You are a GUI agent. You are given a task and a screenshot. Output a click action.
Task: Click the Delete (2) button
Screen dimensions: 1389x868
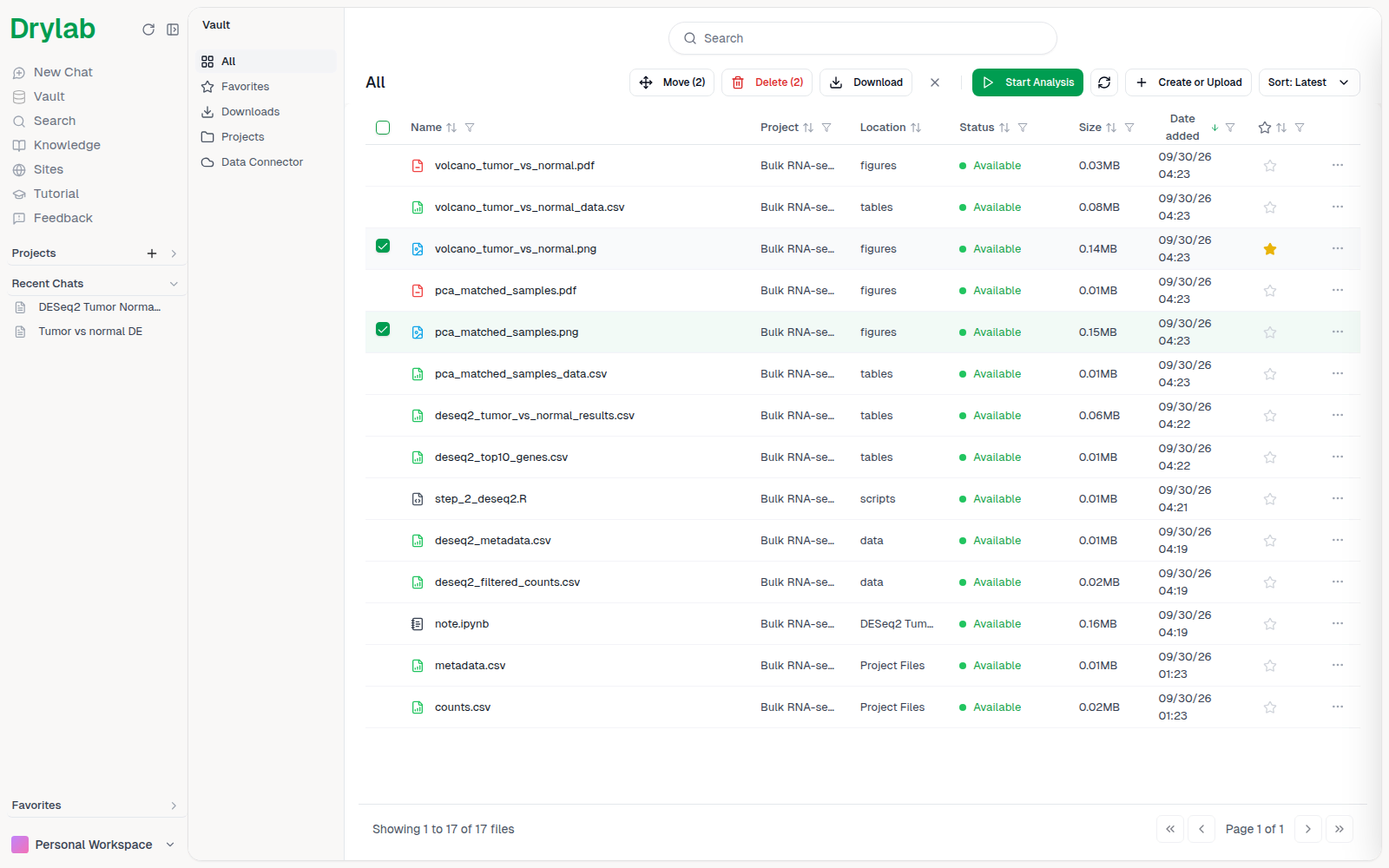[767, 82]
